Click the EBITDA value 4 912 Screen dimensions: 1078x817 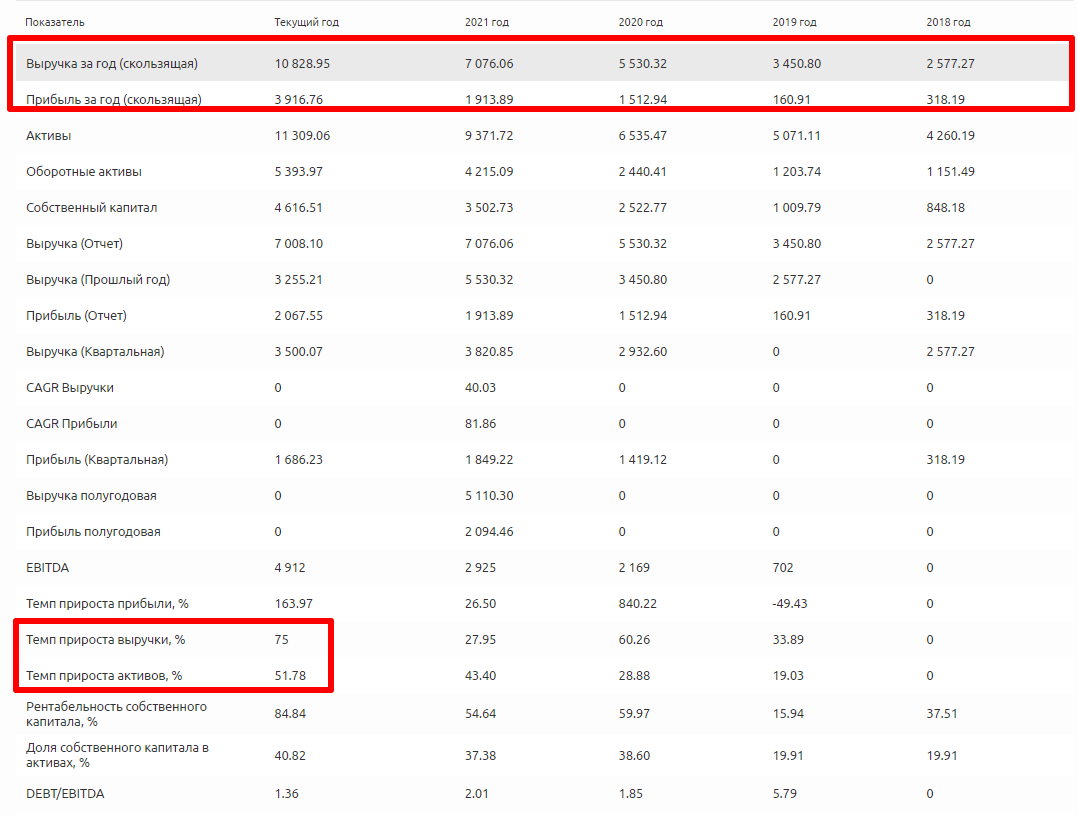[290, 567]
